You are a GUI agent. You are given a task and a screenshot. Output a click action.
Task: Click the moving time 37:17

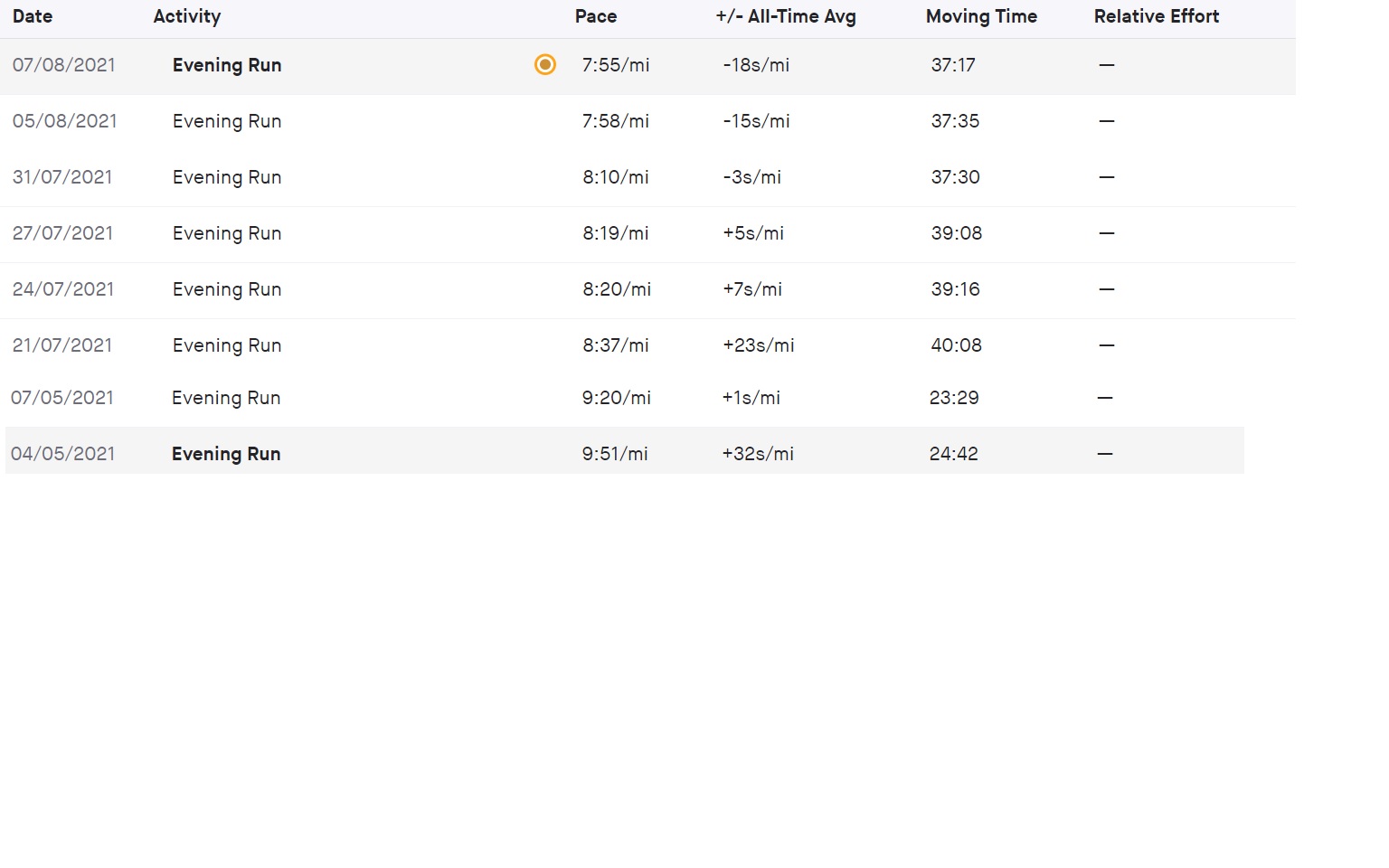click(953, 65)
